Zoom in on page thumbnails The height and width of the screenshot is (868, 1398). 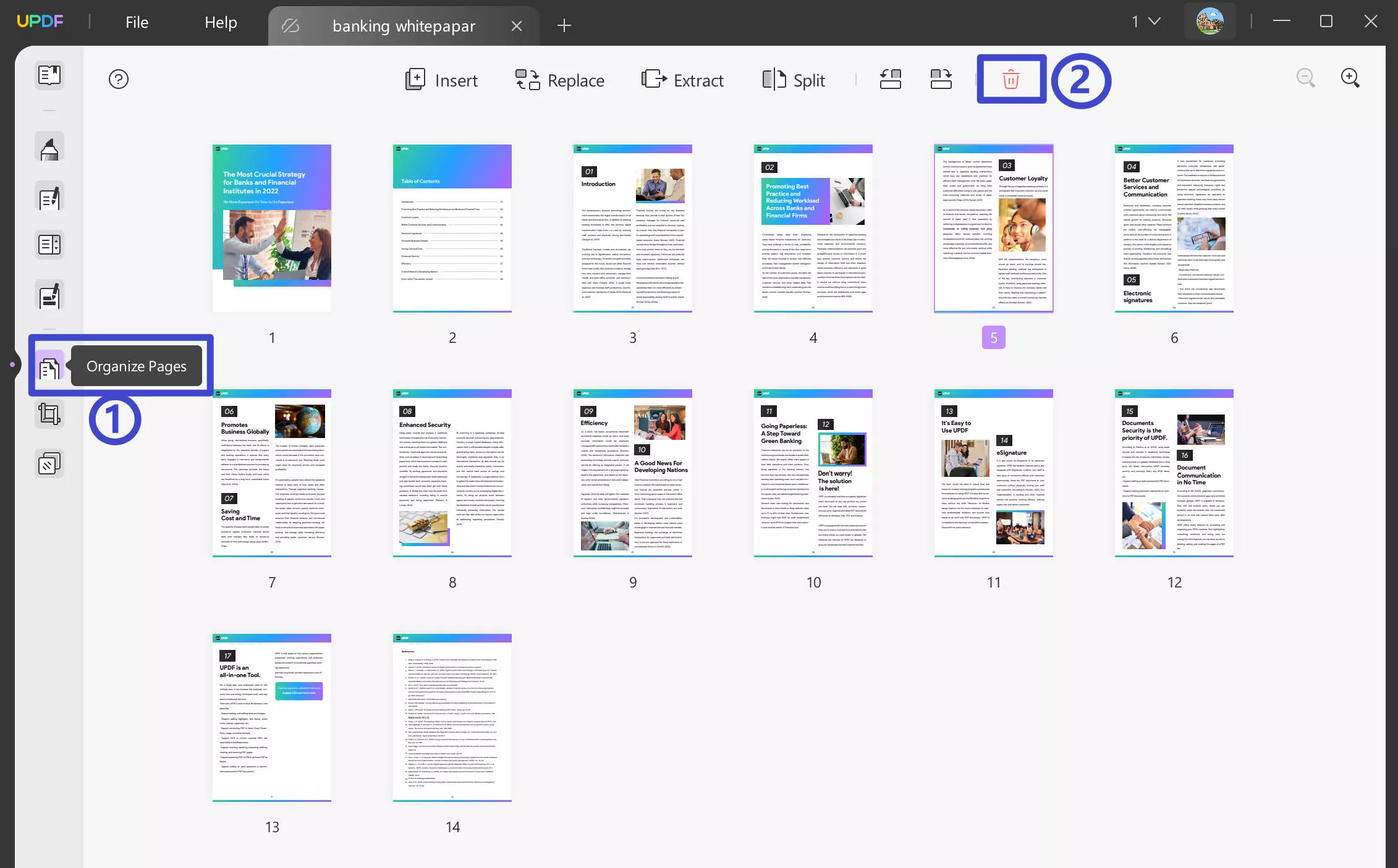[1350, 78]
